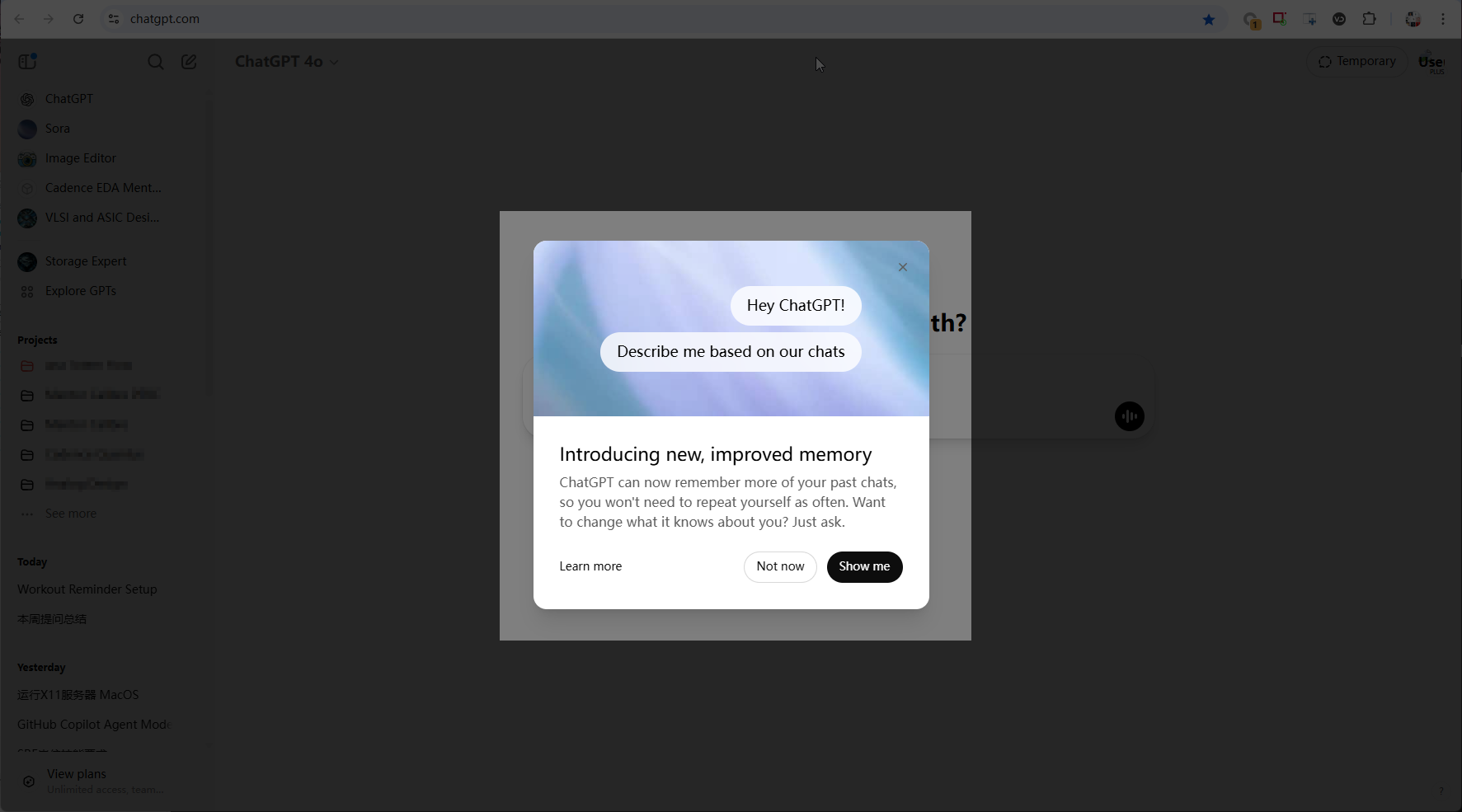Click browser back arrow
This screenshot has height=812, width=1462.
(19, 19)
